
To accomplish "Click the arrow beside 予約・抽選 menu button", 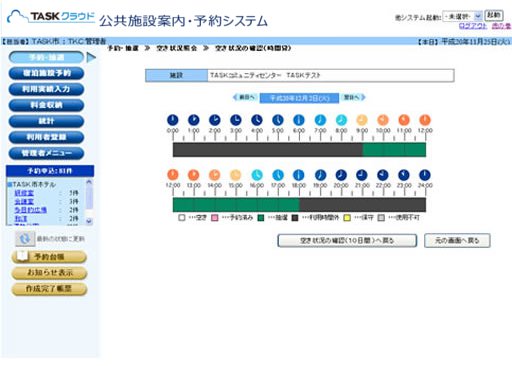I will point(91,58).
